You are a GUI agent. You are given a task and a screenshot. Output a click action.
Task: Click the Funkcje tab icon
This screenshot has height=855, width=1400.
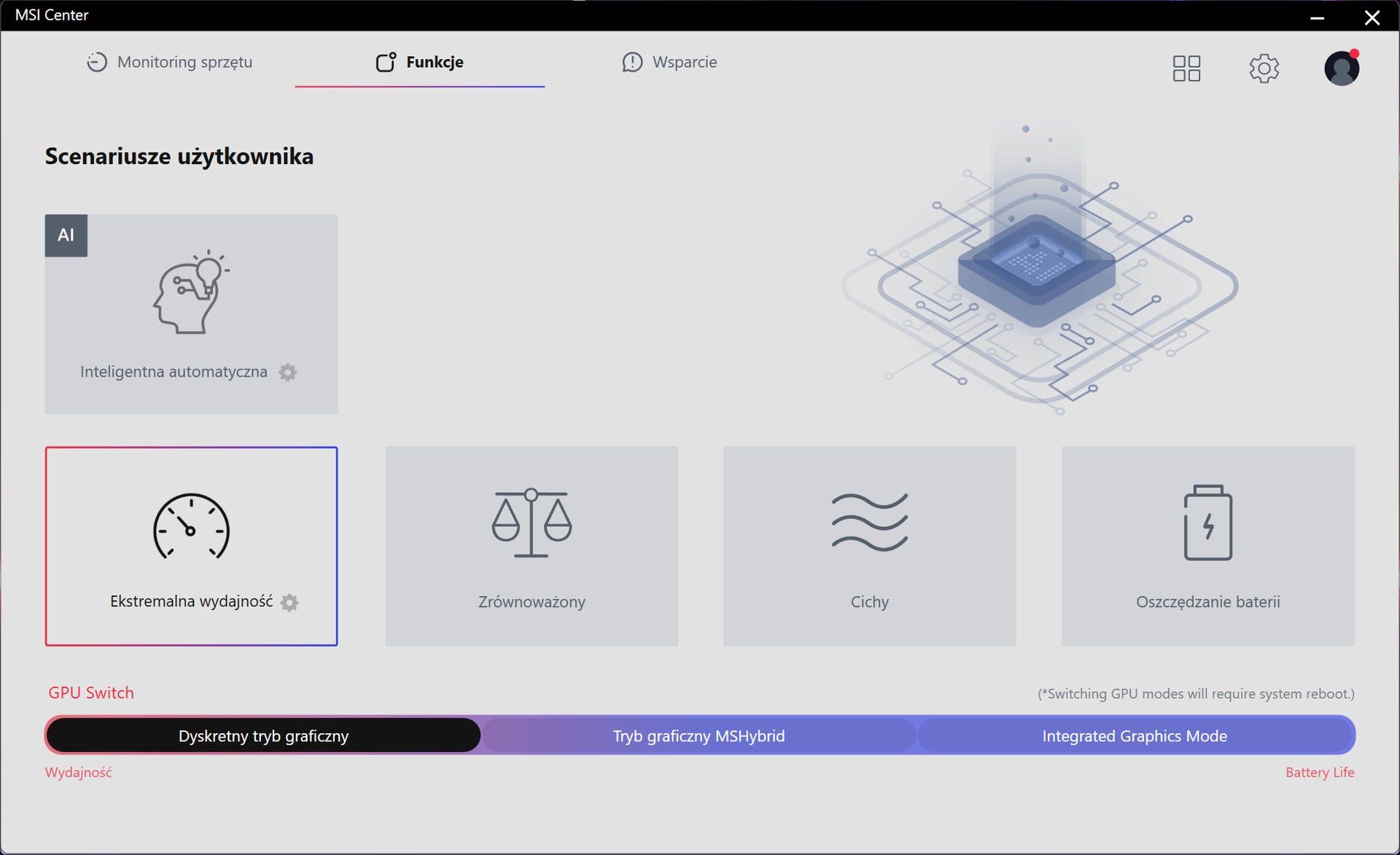pyautogui.click(x=386, y=62)
